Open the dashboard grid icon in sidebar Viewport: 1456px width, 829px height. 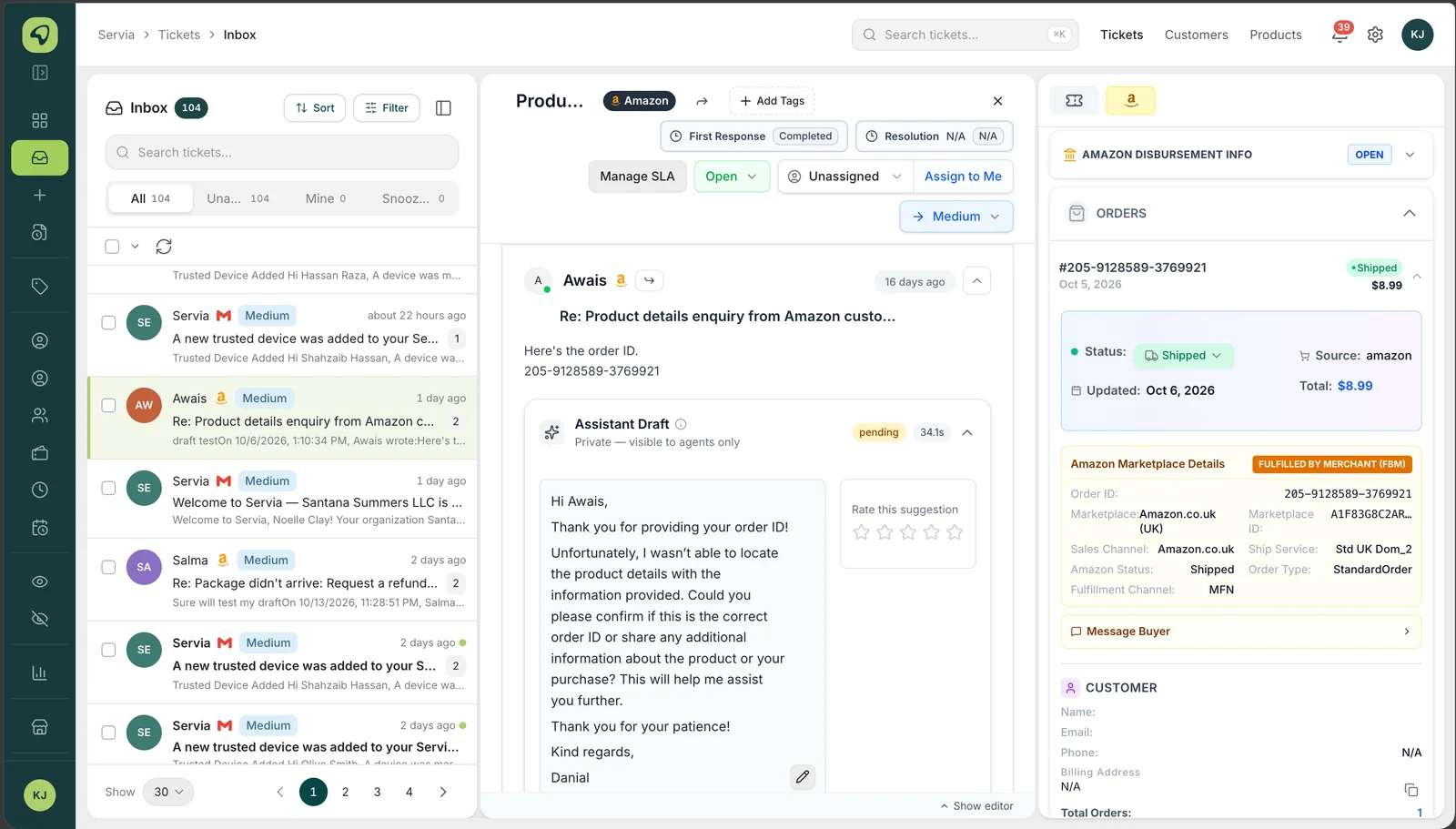pos(39,120)
